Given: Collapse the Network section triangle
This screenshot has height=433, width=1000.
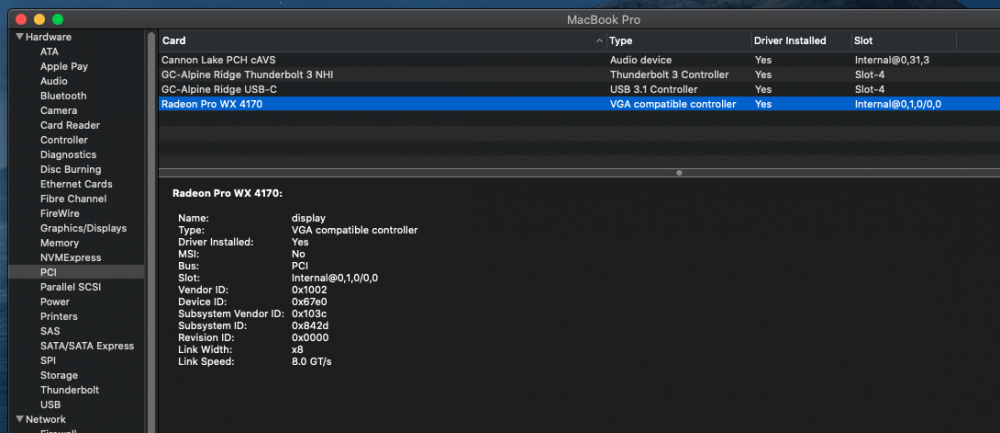Looking at the screenshot, I should [20, 419].
